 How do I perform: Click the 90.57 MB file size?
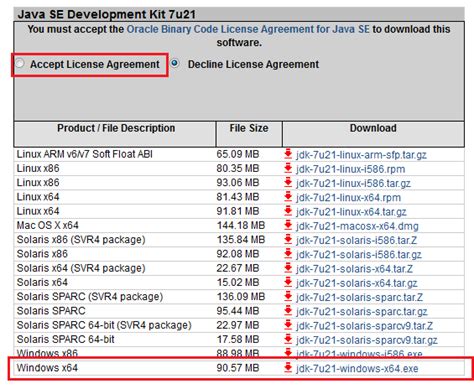[238, 368]
